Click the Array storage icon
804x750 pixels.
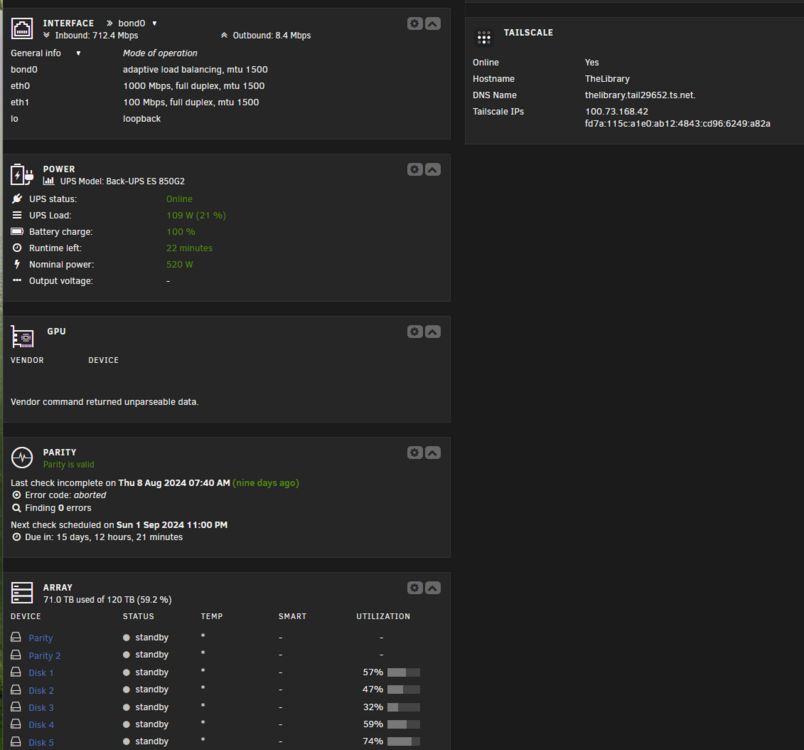pos(22,593)
